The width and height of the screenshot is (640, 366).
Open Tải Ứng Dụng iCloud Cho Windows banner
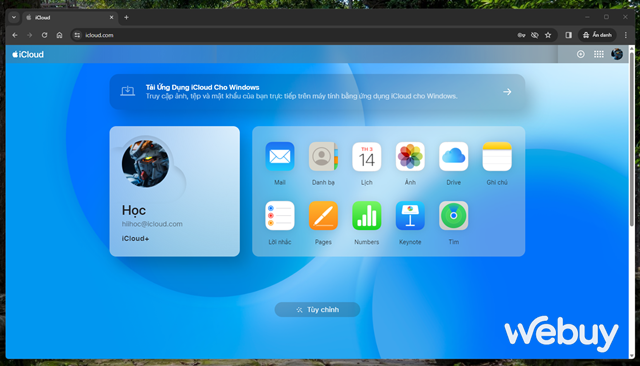(x=317, y=92)
